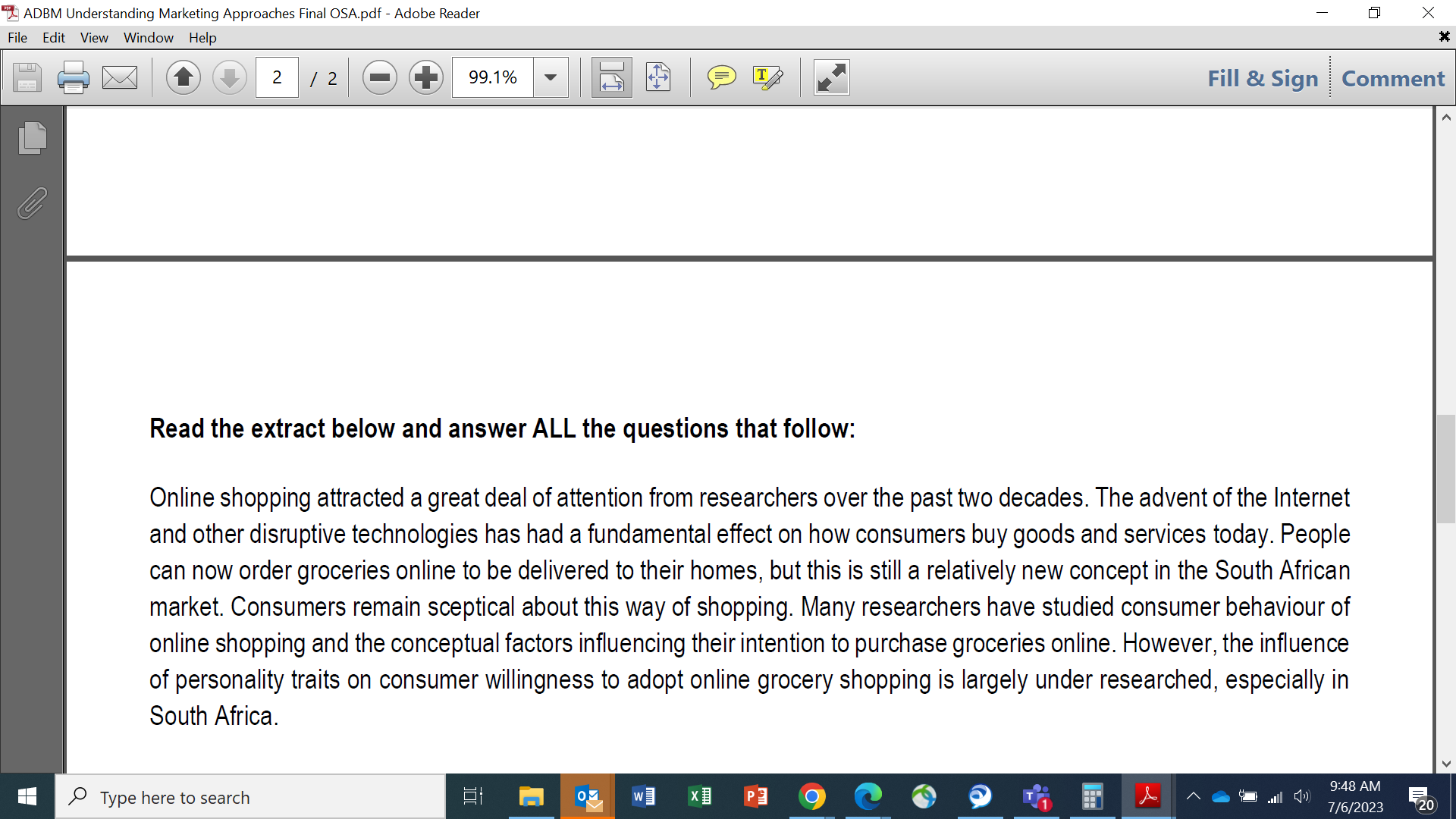The height and width of the screenshot is (819, 1456).
Task: Open the Help menu
Action: point(202,37)
